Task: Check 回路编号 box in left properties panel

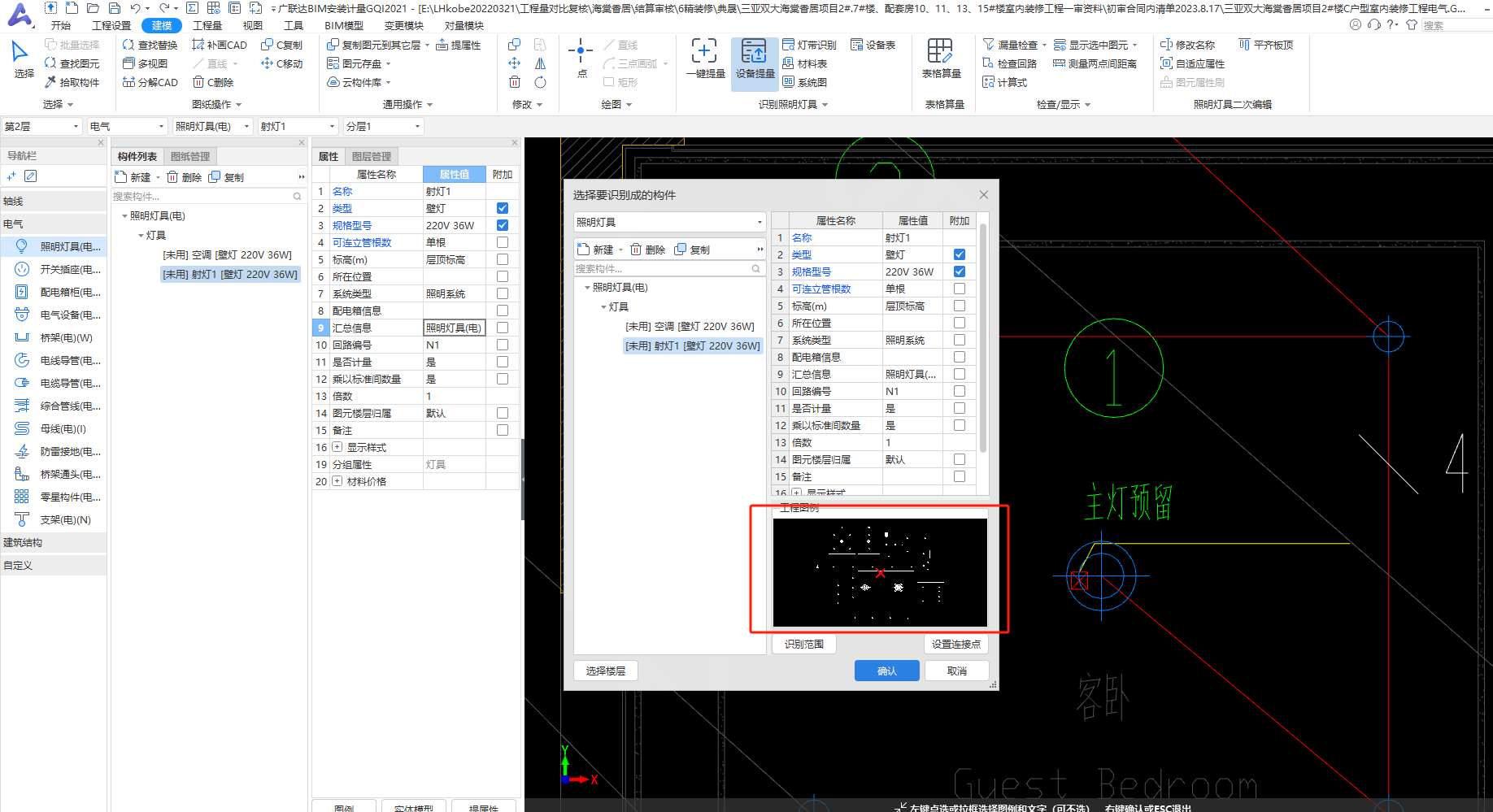Action: [503, 345]
